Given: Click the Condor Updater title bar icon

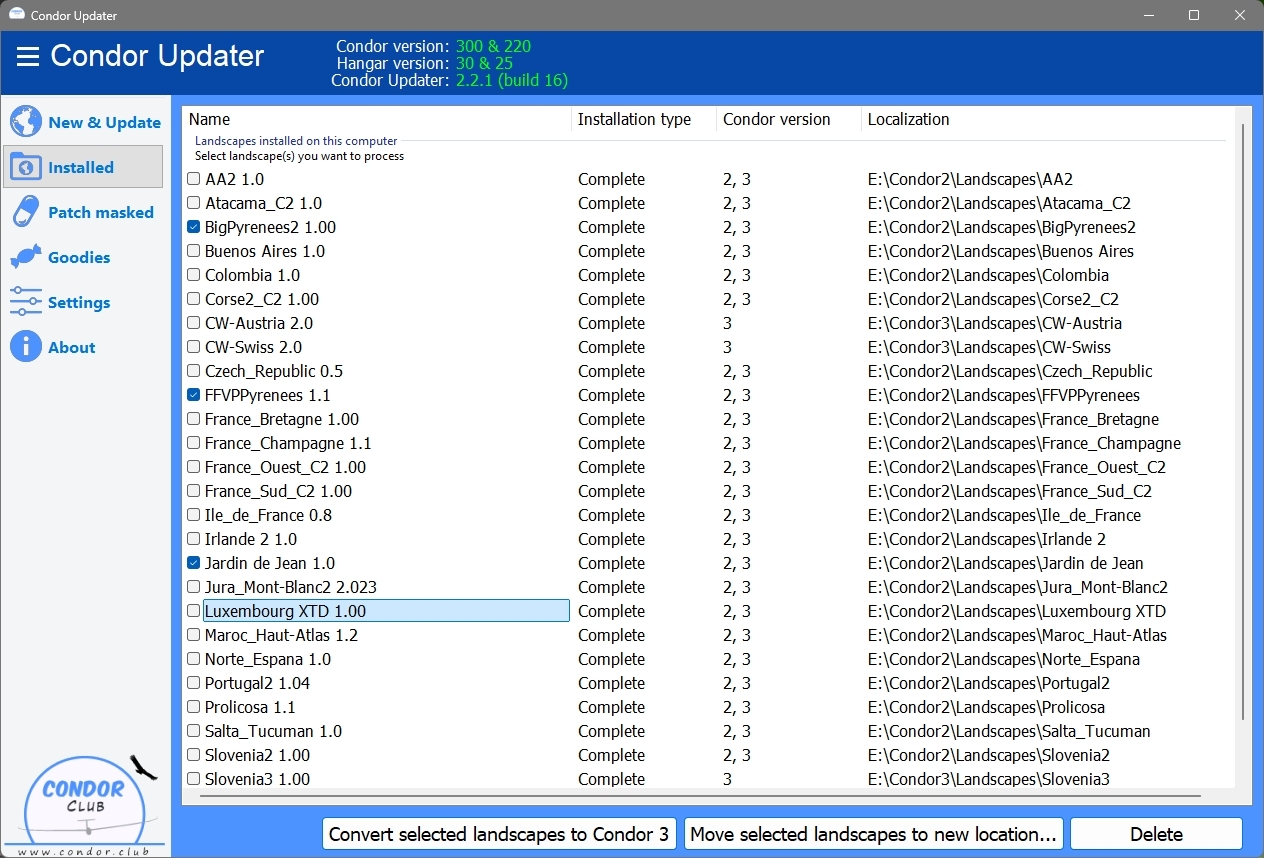Looking at the screenshot, I should click(x=17, y=15).
